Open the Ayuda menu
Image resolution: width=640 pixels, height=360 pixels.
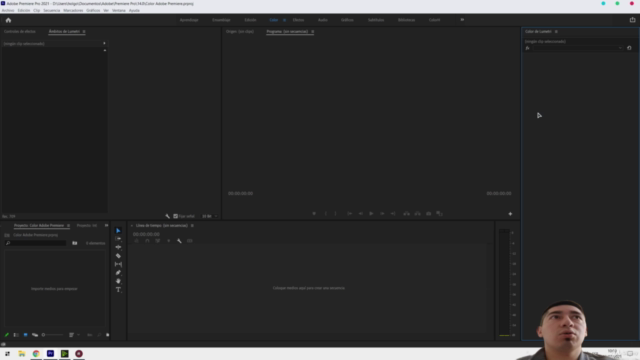point(134,11)
